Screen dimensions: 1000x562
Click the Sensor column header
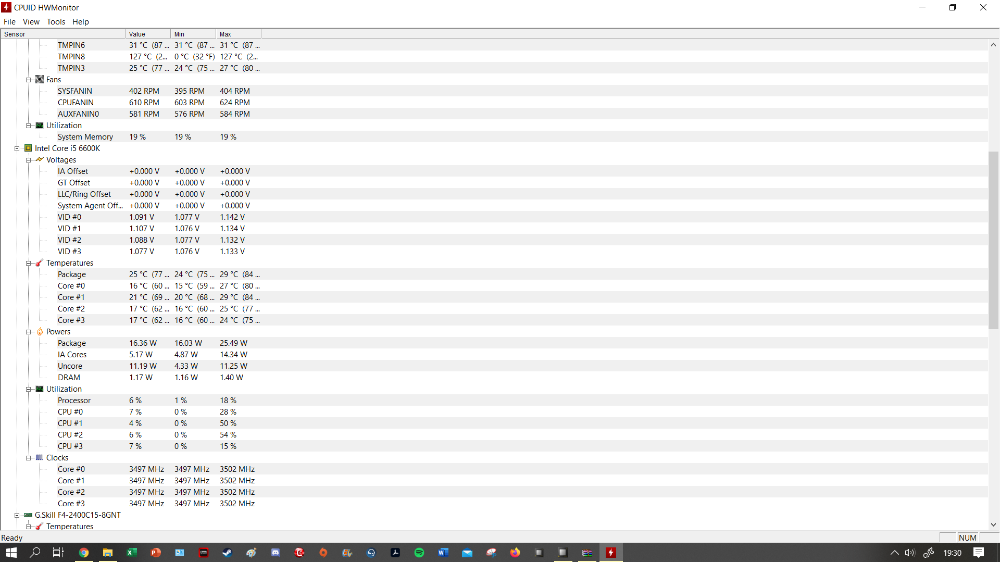[x=63, y=34]
